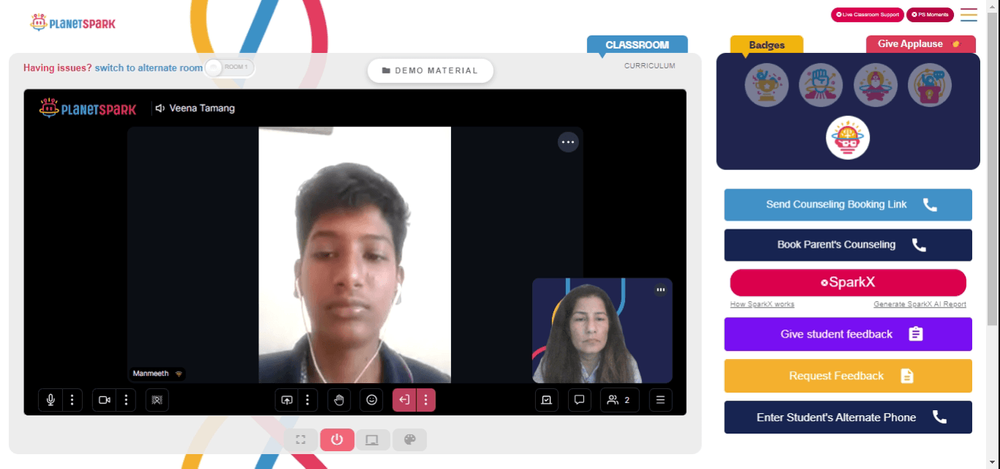The height and width of the screenshot is (469, 1000).
Task: Click switch to alternate room text
Action: [149, 68]
